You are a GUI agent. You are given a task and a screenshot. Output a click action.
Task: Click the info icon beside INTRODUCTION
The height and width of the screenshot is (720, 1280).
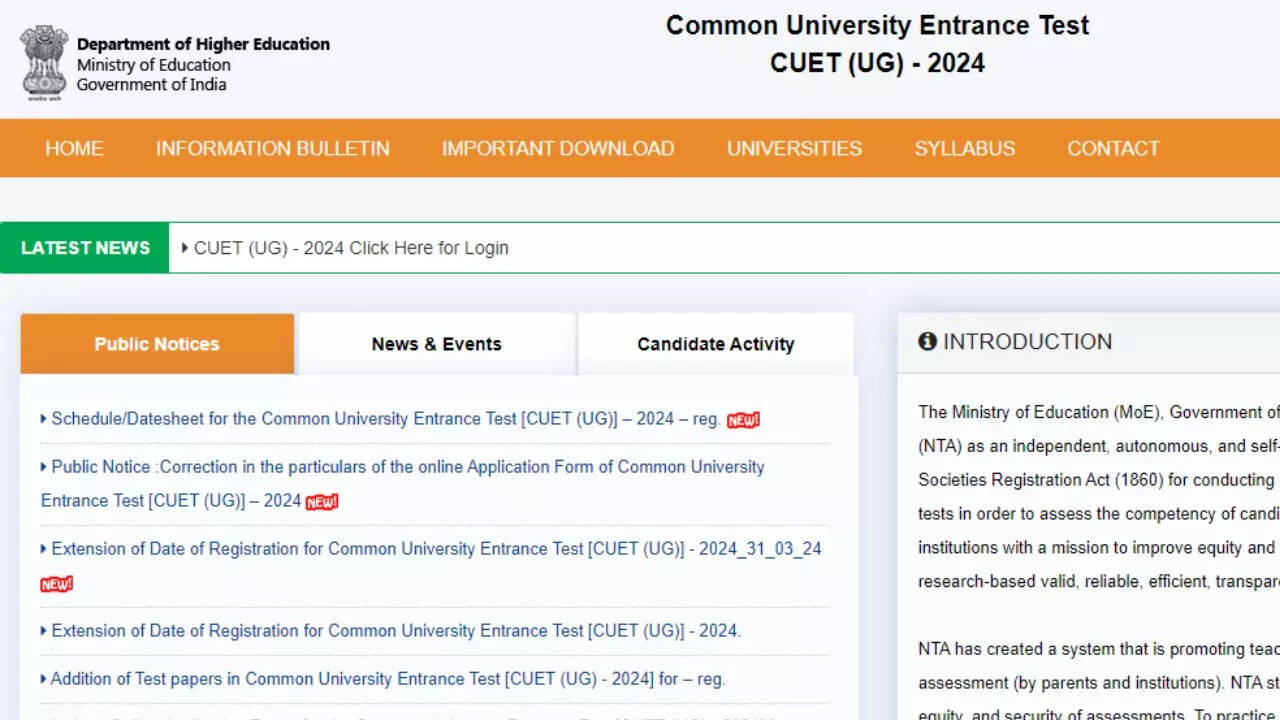click(x=927, y=342)
